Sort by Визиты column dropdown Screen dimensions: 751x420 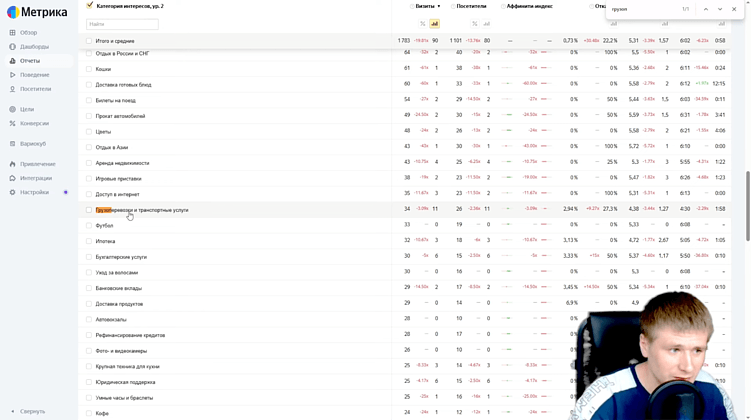(x=428, y=6)
